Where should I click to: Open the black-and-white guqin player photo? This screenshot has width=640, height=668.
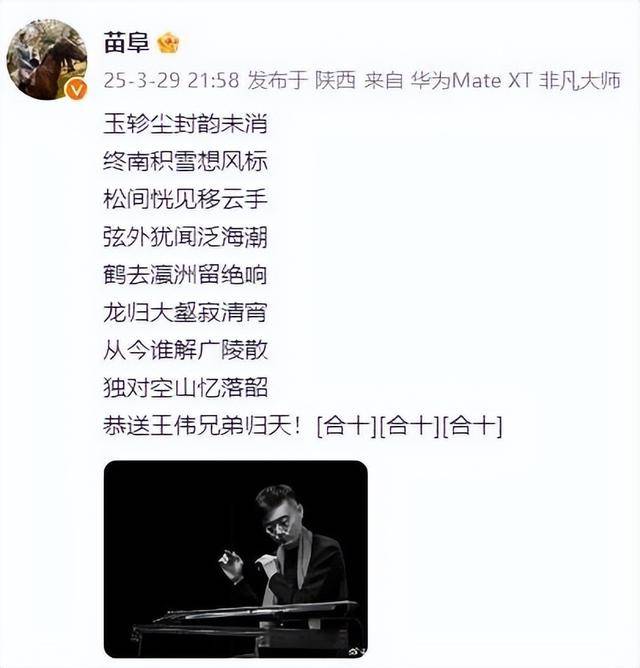tap(236, 559)
